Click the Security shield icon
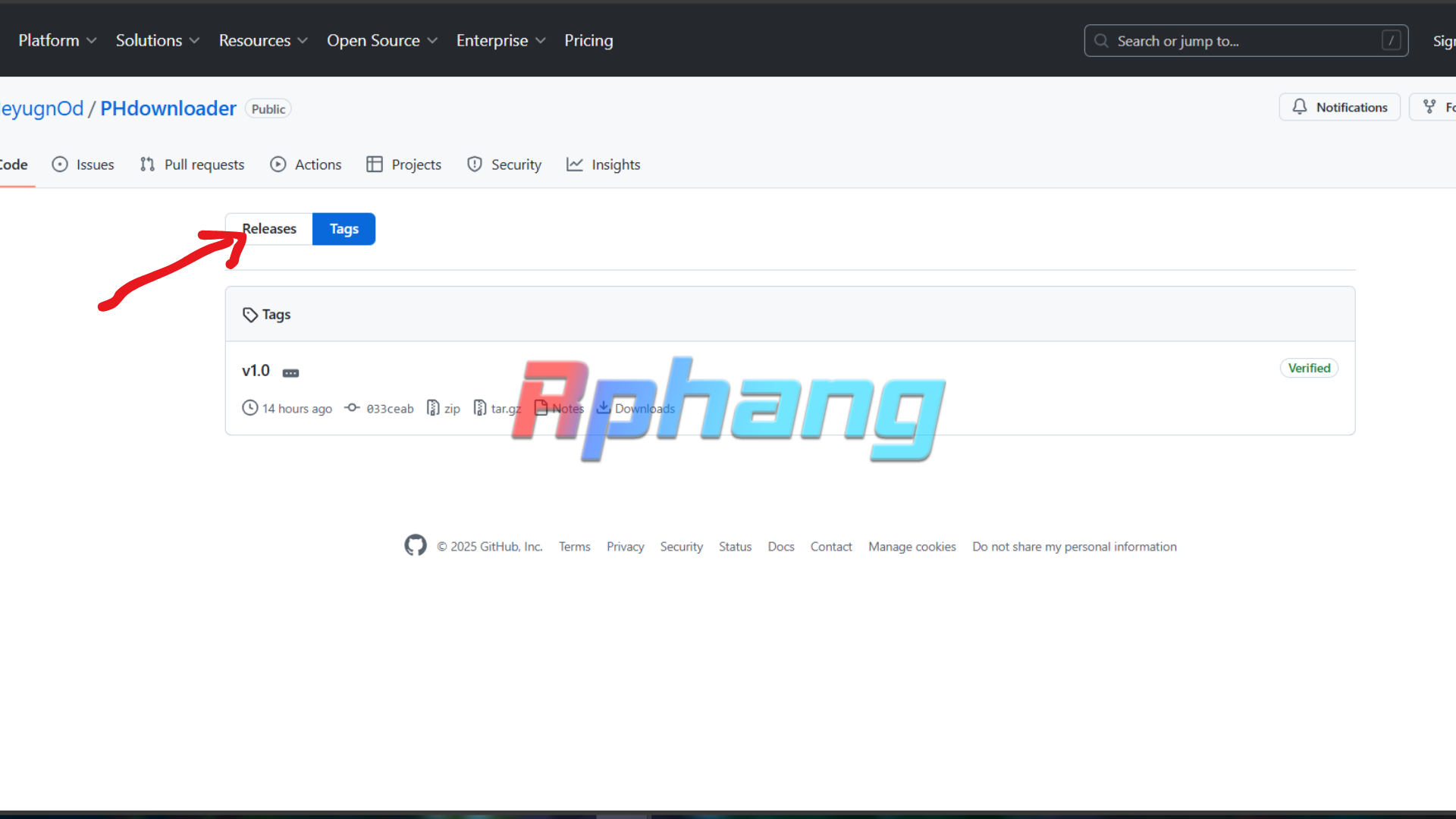 coord(475,165)
